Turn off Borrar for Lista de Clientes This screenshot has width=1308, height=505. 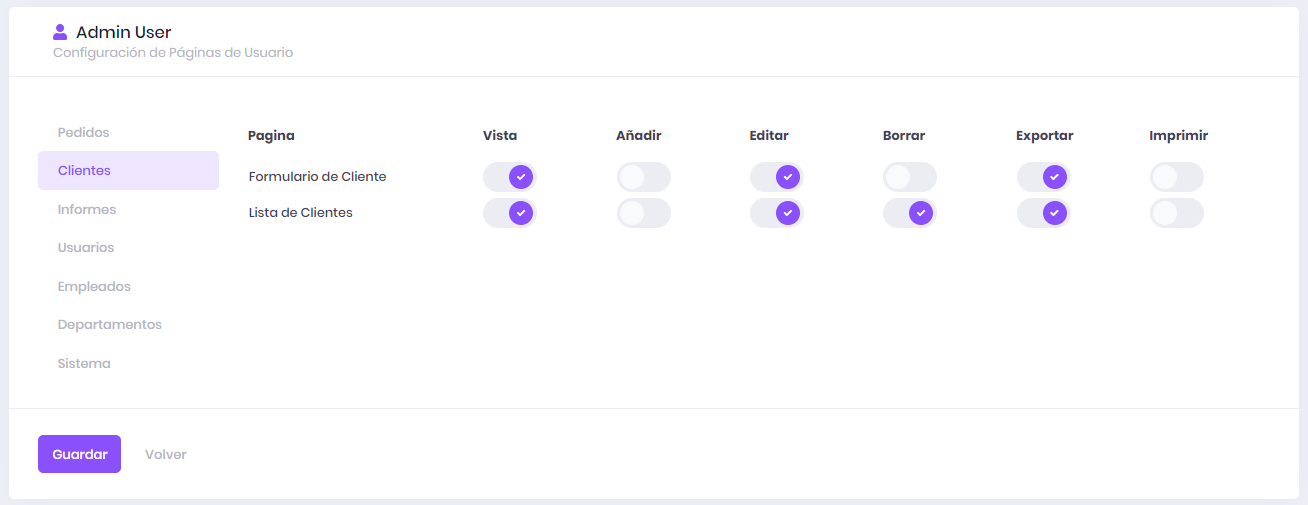point(909,213)
